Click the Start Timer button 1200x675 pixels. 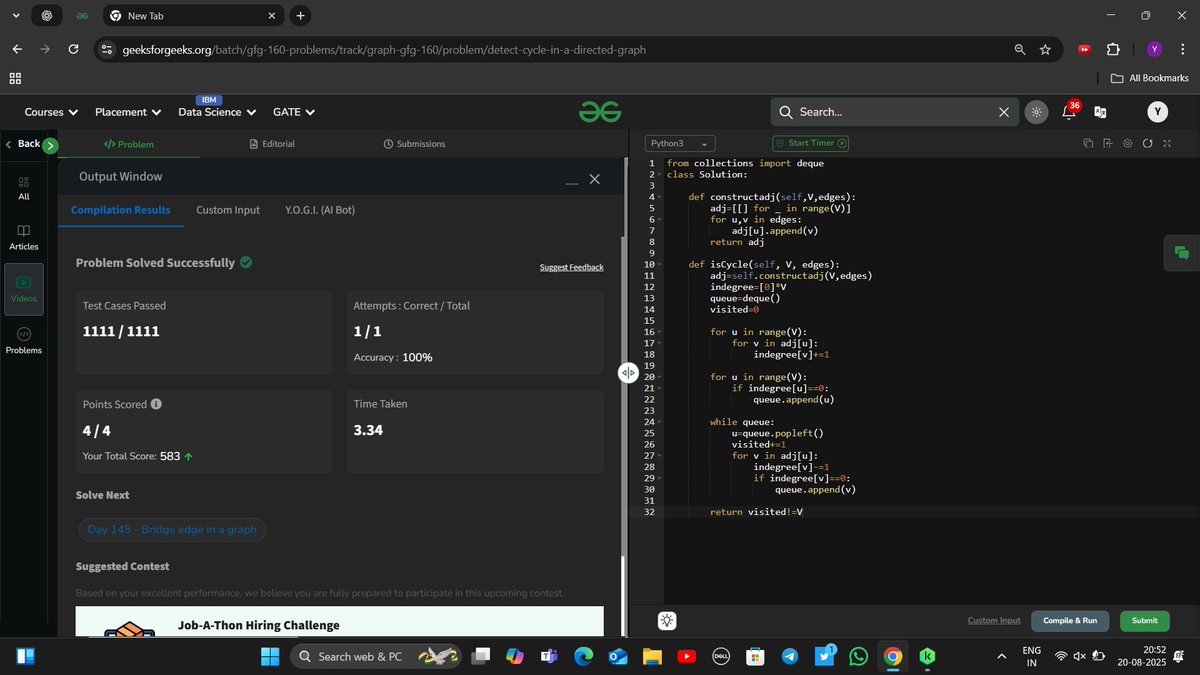(810, 143)
